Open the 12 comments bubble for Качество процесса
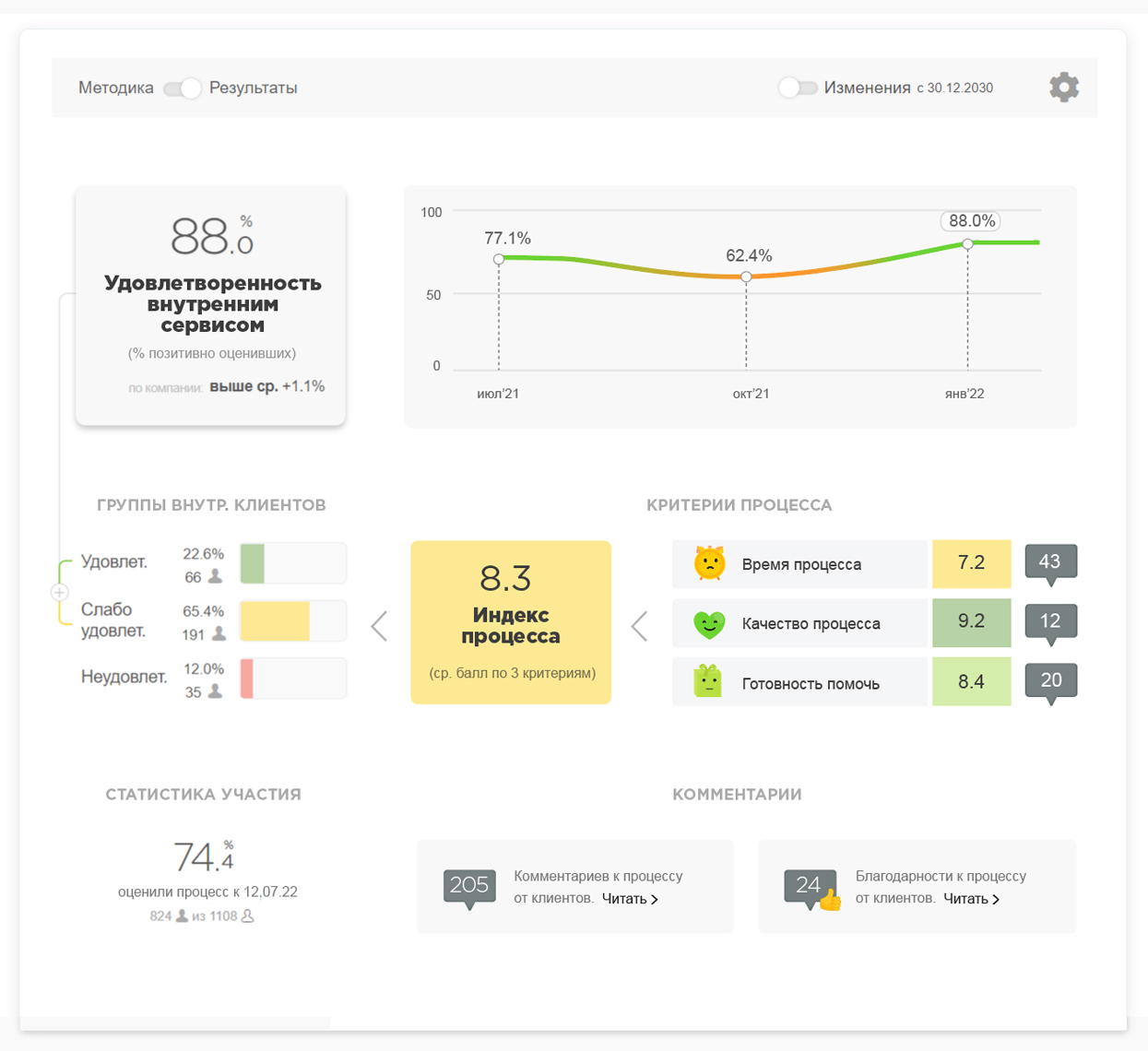 (x=1050, y=622)
